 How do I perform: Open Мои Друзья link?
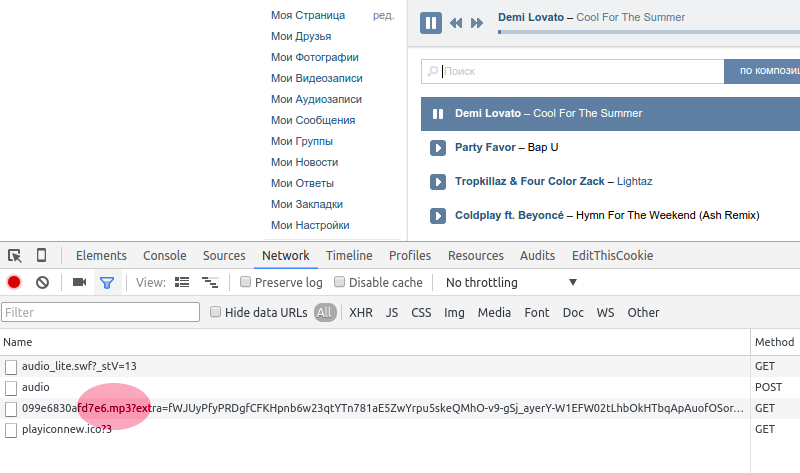(301, 36)
